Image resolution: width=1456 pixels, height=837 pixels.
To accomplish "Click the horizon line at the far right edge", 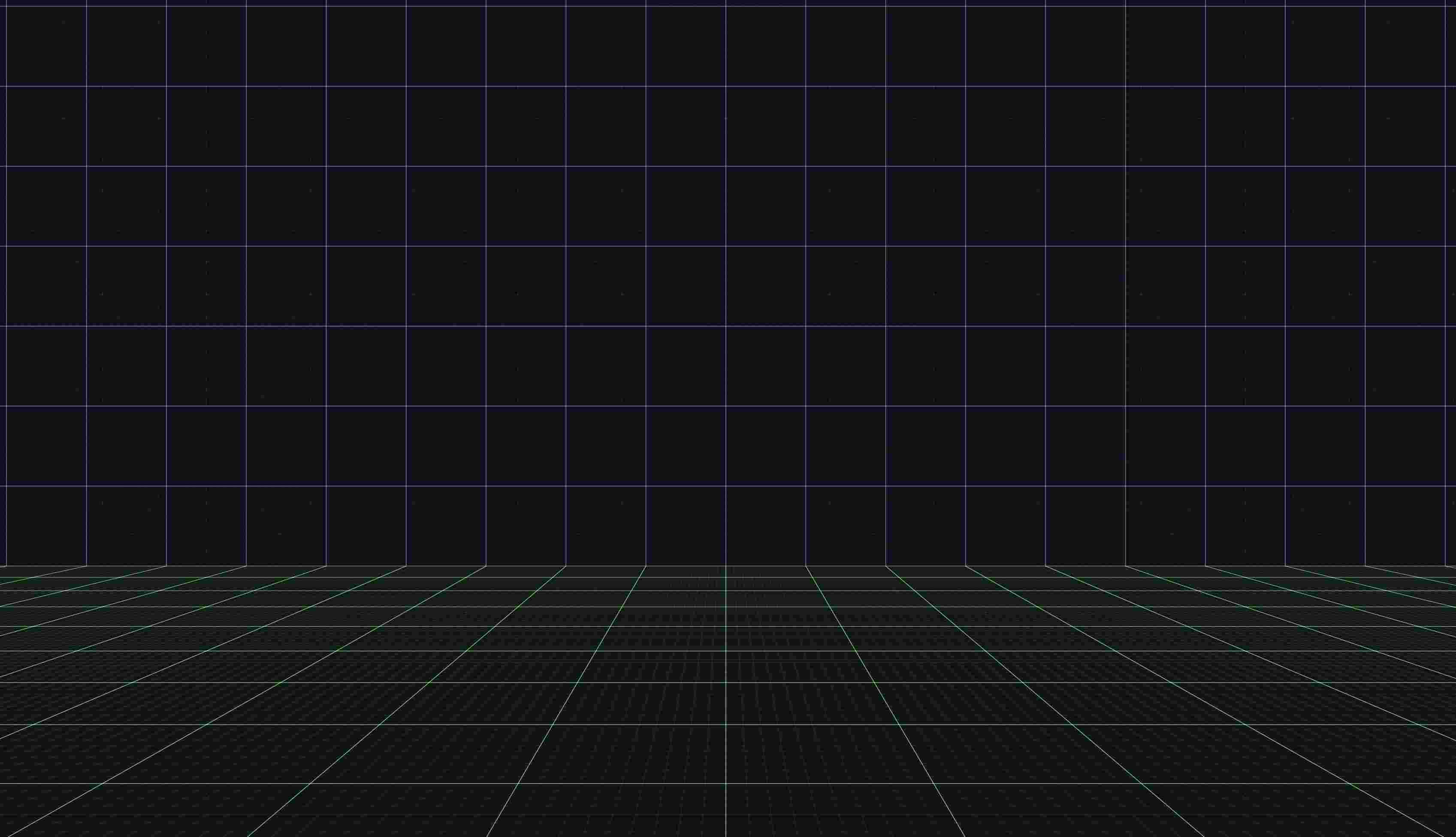I will [x=1454, y=566].
